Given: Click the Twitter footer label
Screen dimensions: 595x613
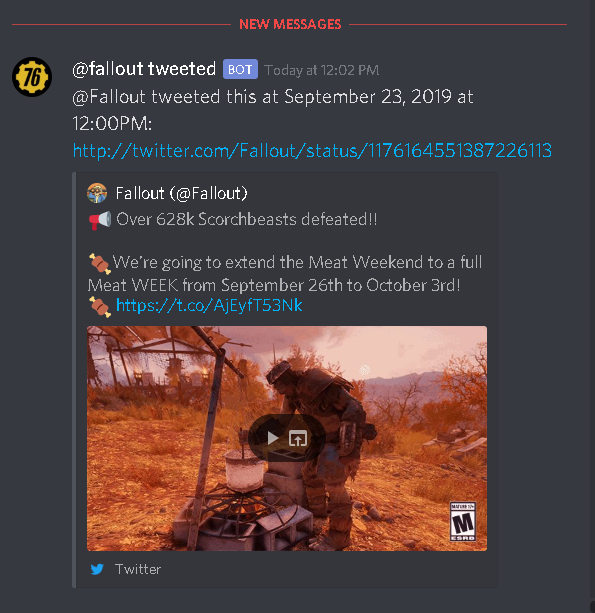Looking at the screenshot, I should (138, 569).
